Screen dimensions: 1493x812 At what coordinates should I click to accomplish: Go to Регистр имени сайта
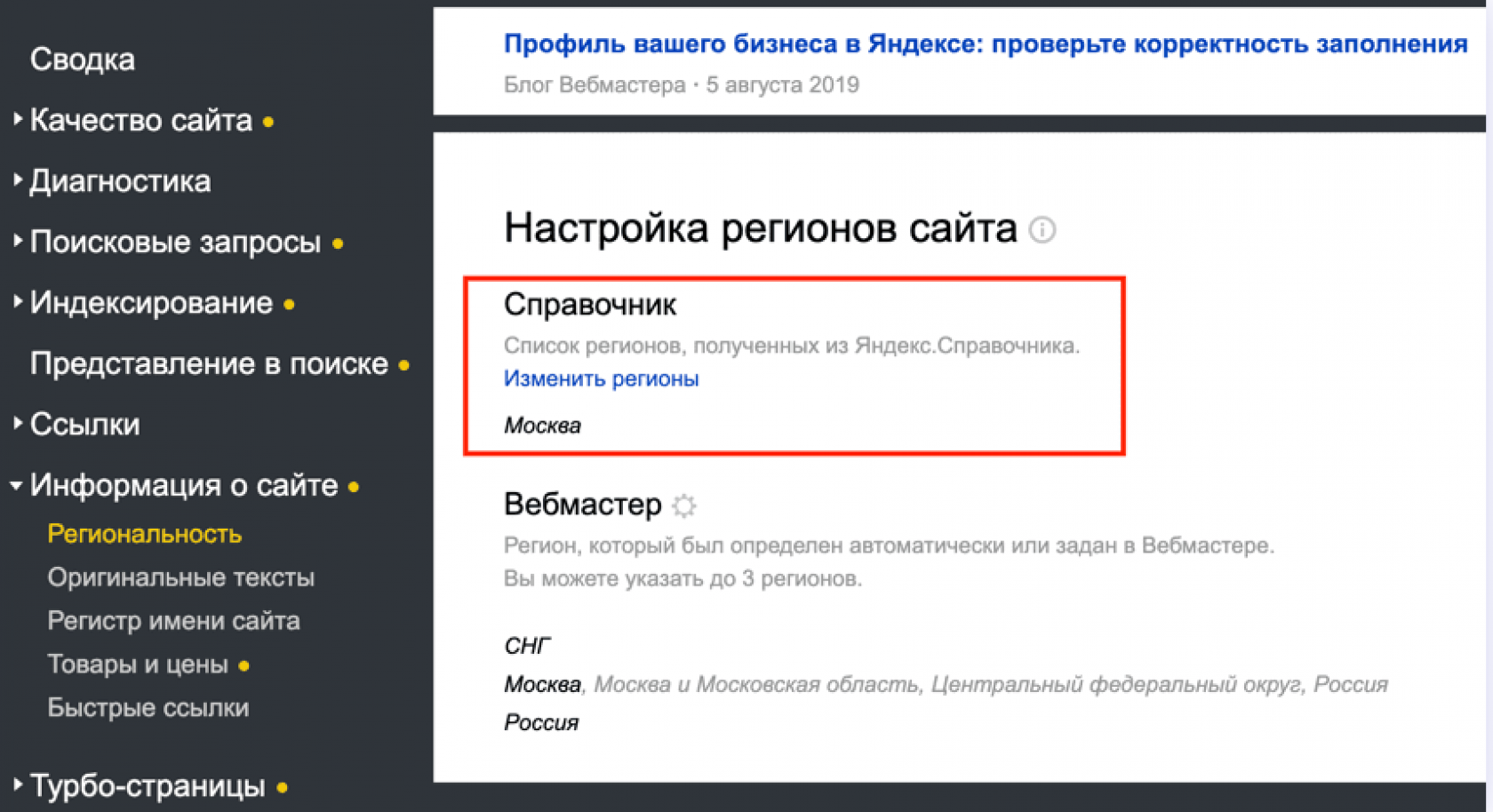coord(173,621)
